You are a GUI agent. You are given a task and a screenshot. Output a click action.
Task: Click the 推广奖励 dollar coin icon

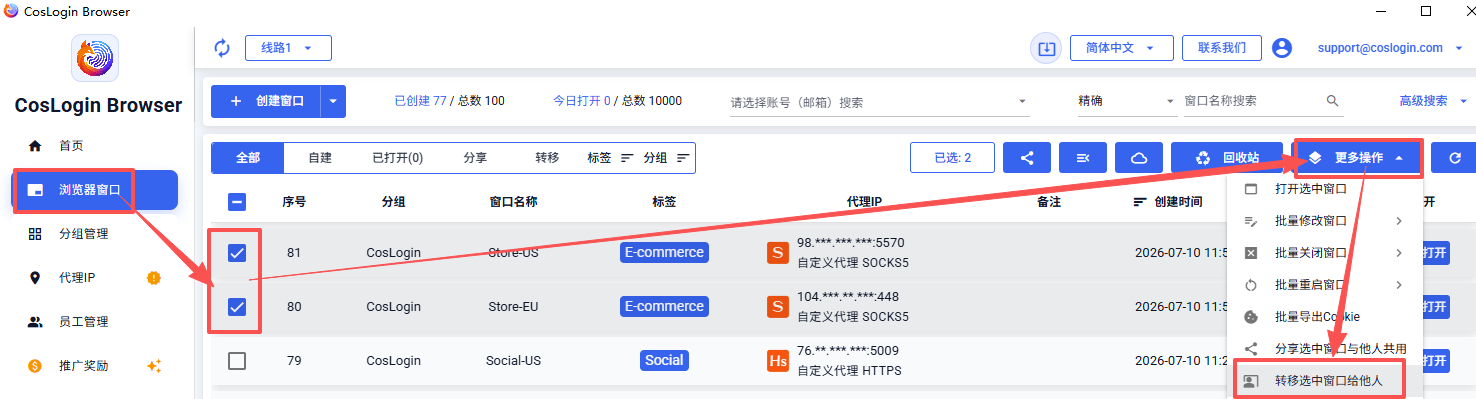(35, 366)
